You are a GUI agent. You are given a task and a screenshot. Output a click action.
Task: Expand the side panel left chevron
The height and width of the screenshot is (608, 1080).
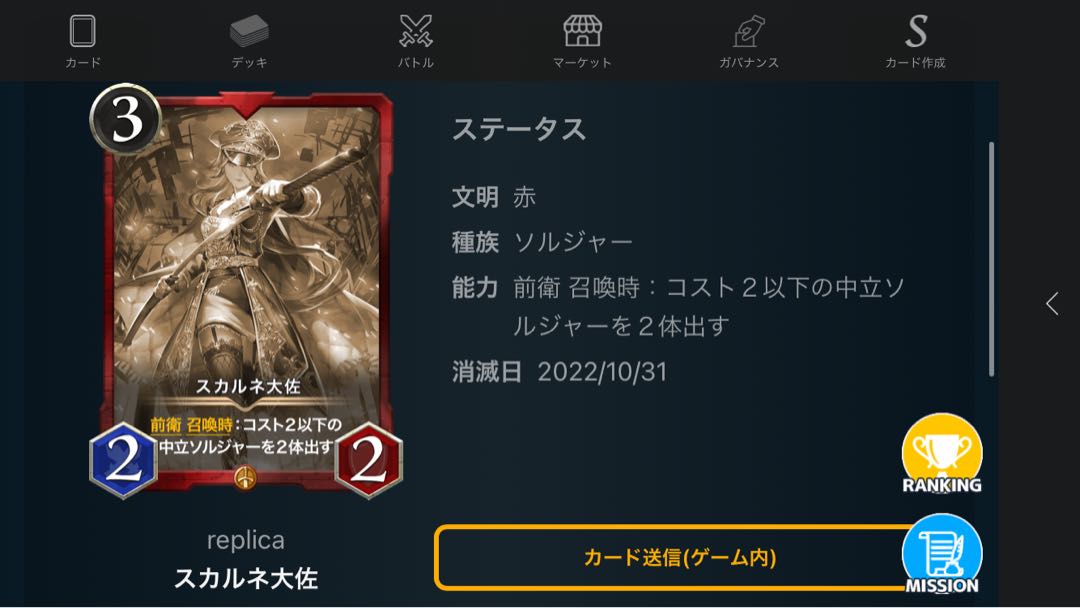tap(1052, 304)
